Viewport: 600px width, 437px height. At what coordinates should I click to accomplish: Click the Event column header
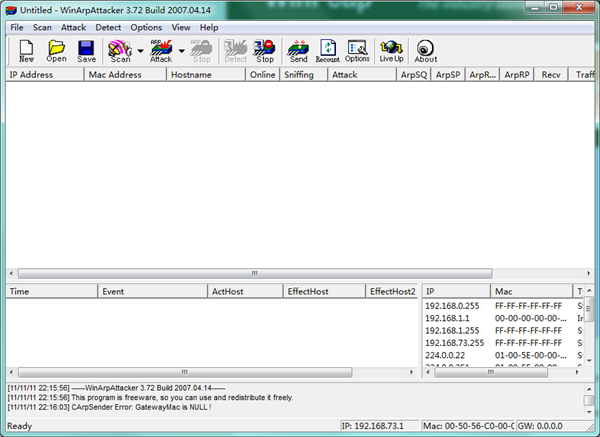click(153, 292)
